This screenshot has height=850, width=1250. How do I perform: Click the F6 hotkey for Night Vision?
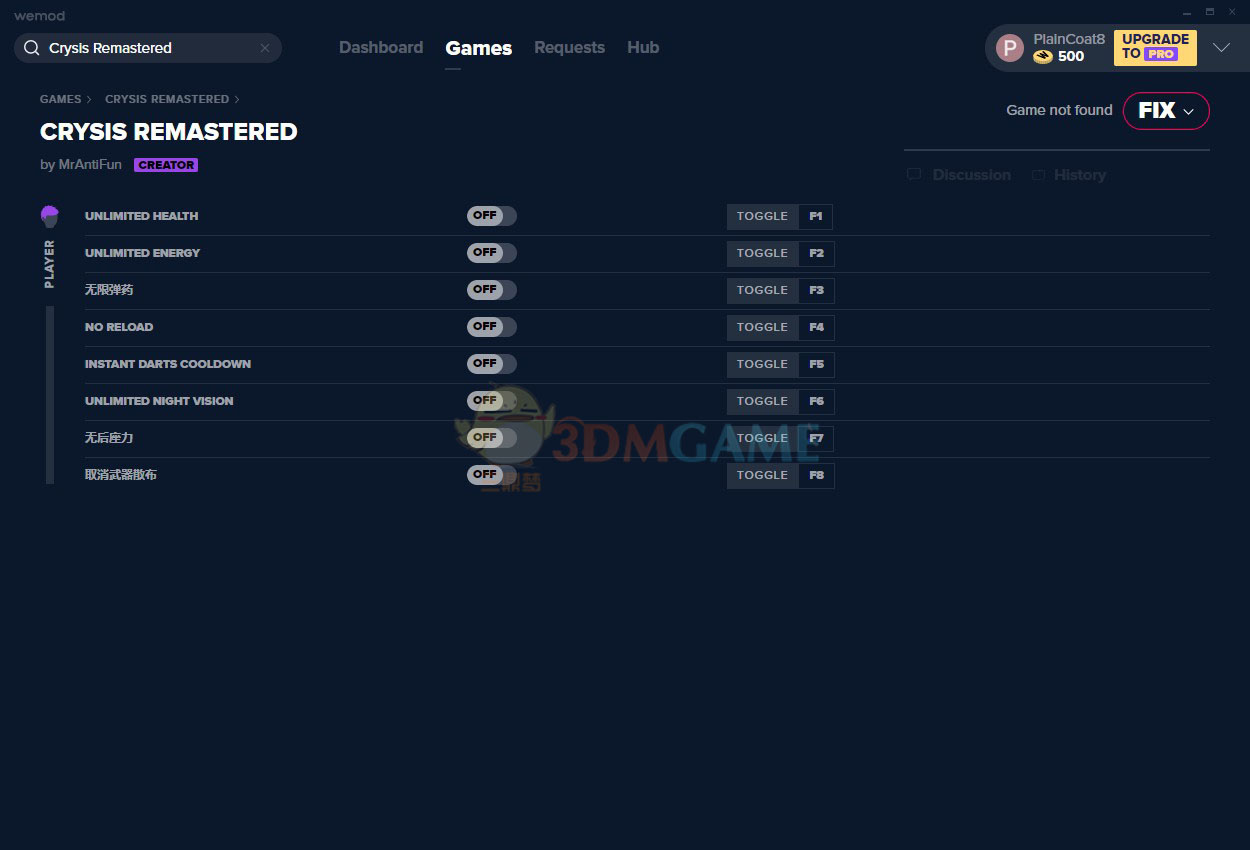pos(816,401)
